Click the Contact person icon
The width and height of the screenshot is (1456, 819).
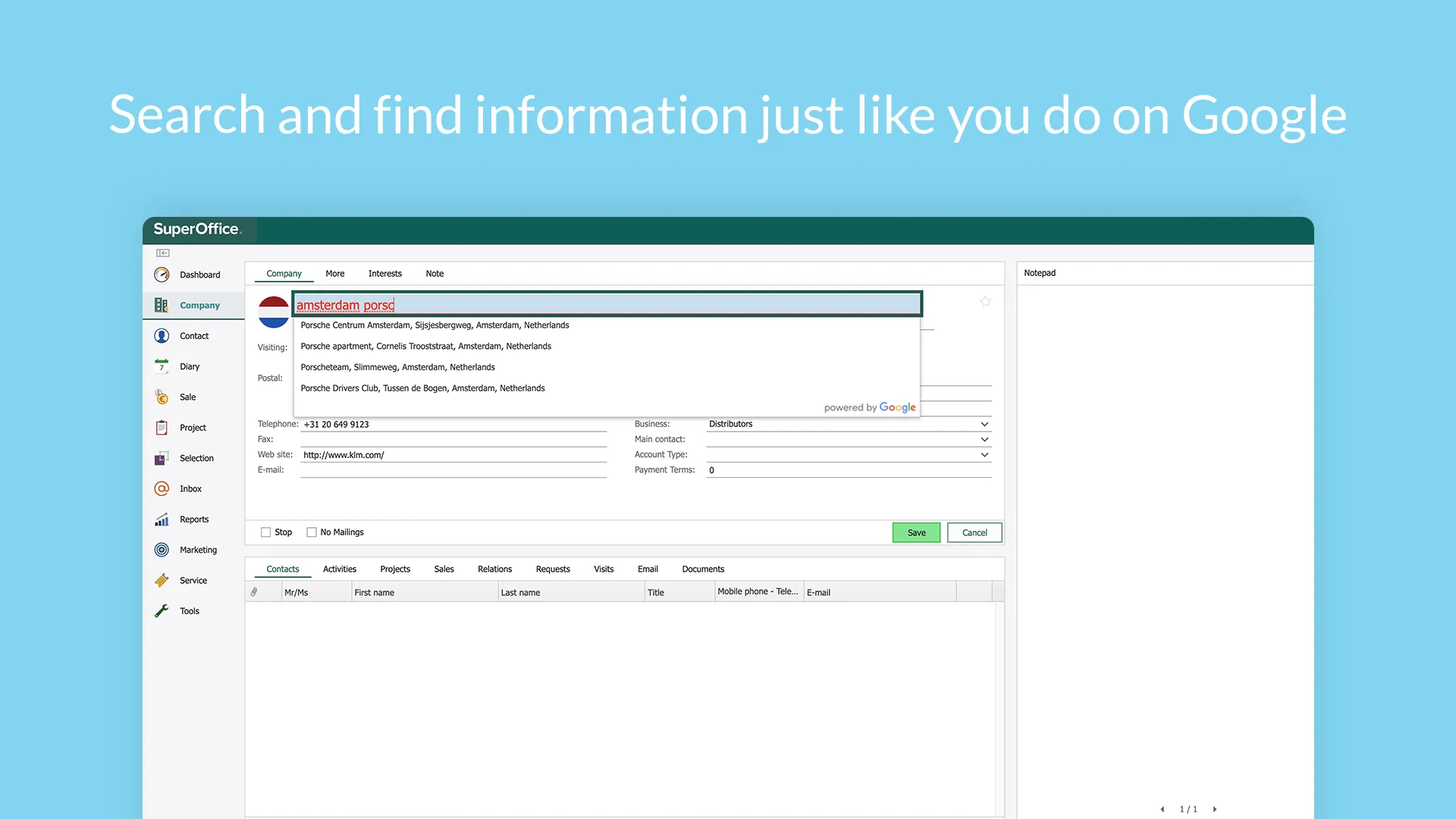point(162,336)
